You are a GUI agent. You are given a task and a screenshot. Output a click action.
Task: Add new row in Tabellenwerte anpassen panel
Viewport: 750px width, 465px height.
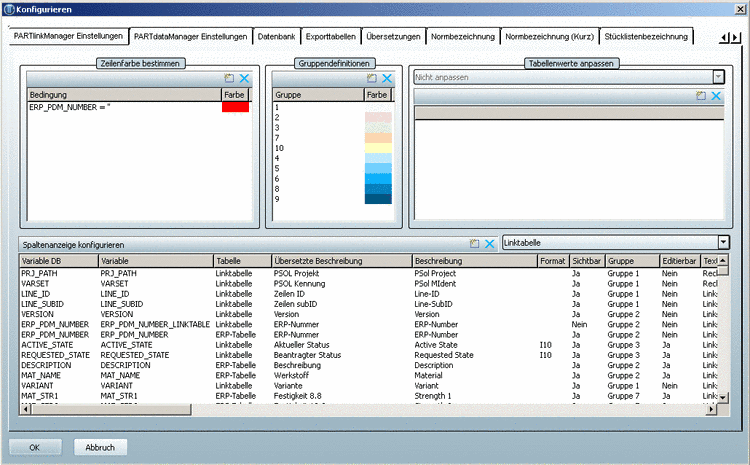(701, 96)
